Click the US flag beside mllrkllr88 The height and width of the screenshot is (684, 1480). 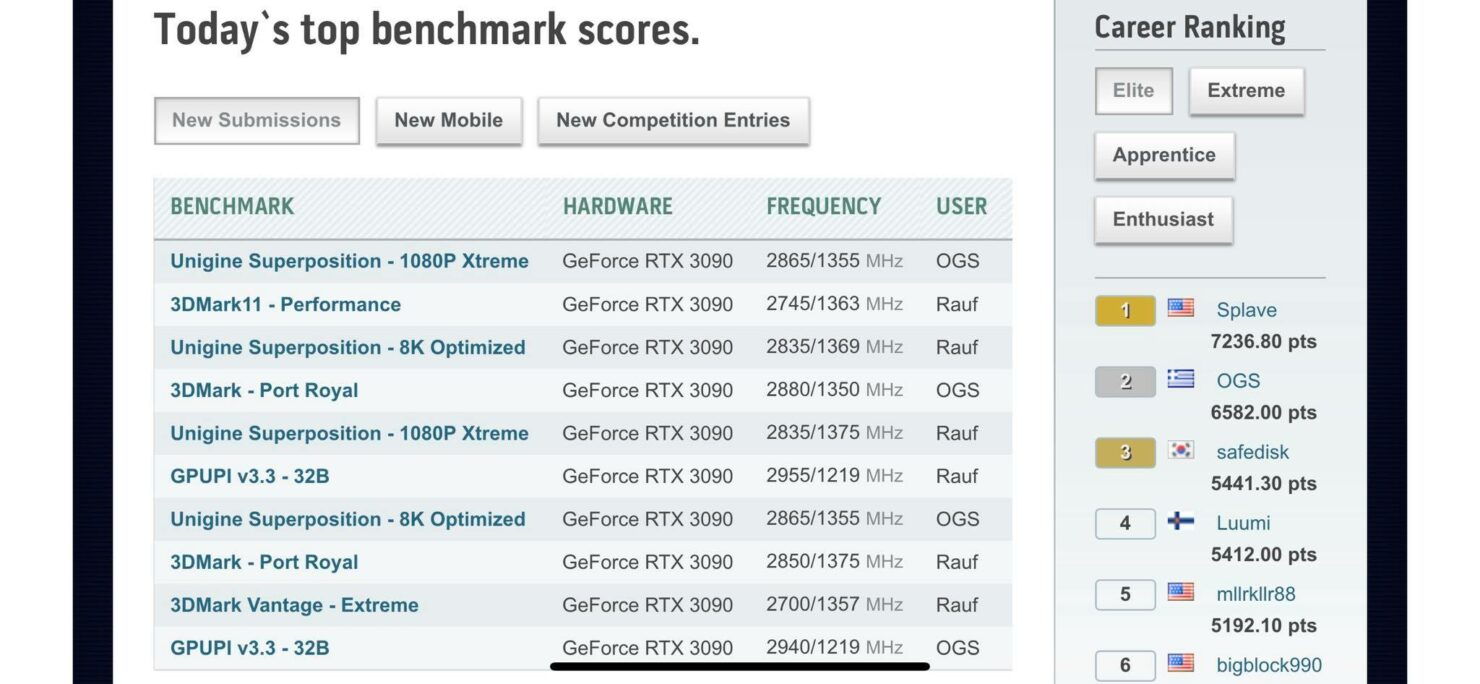pos(1181,592)
